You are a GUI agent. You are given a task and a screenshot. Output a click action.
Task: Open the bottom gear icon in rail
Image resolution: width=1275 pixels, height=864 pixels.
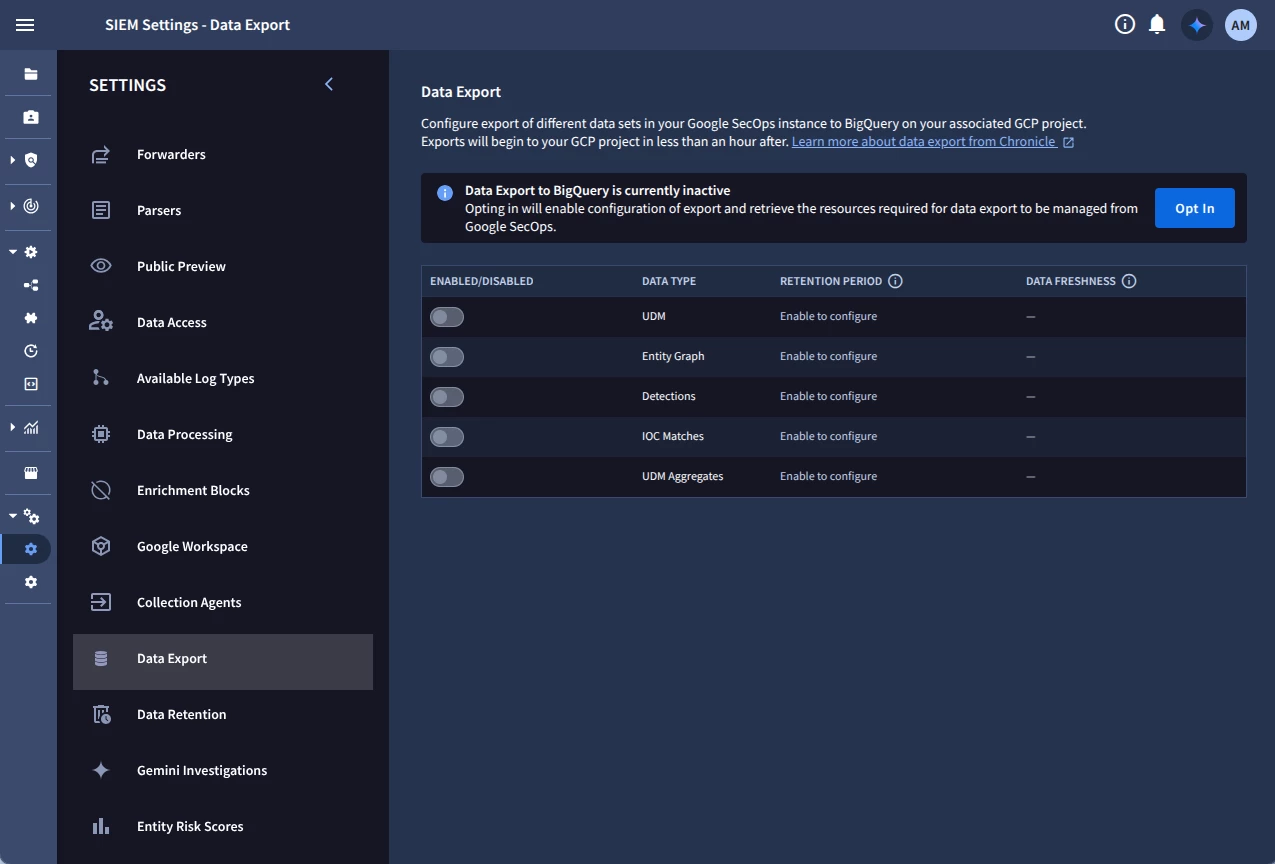(31, 582)
